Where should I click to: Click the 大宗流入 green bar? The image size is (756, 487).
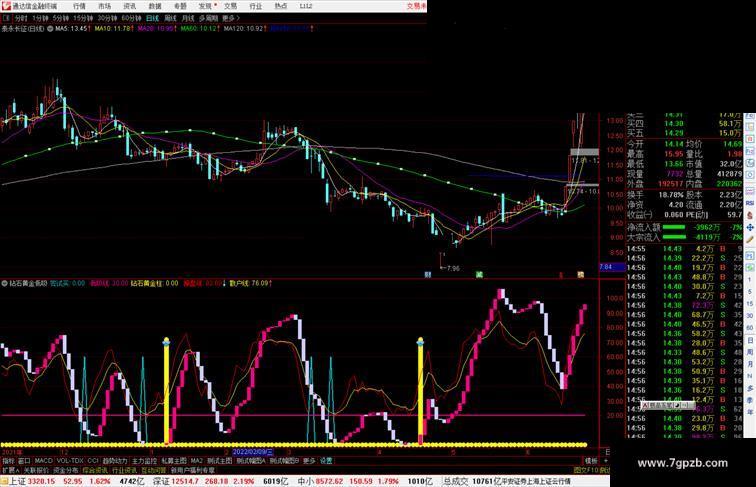coord(674,237)
